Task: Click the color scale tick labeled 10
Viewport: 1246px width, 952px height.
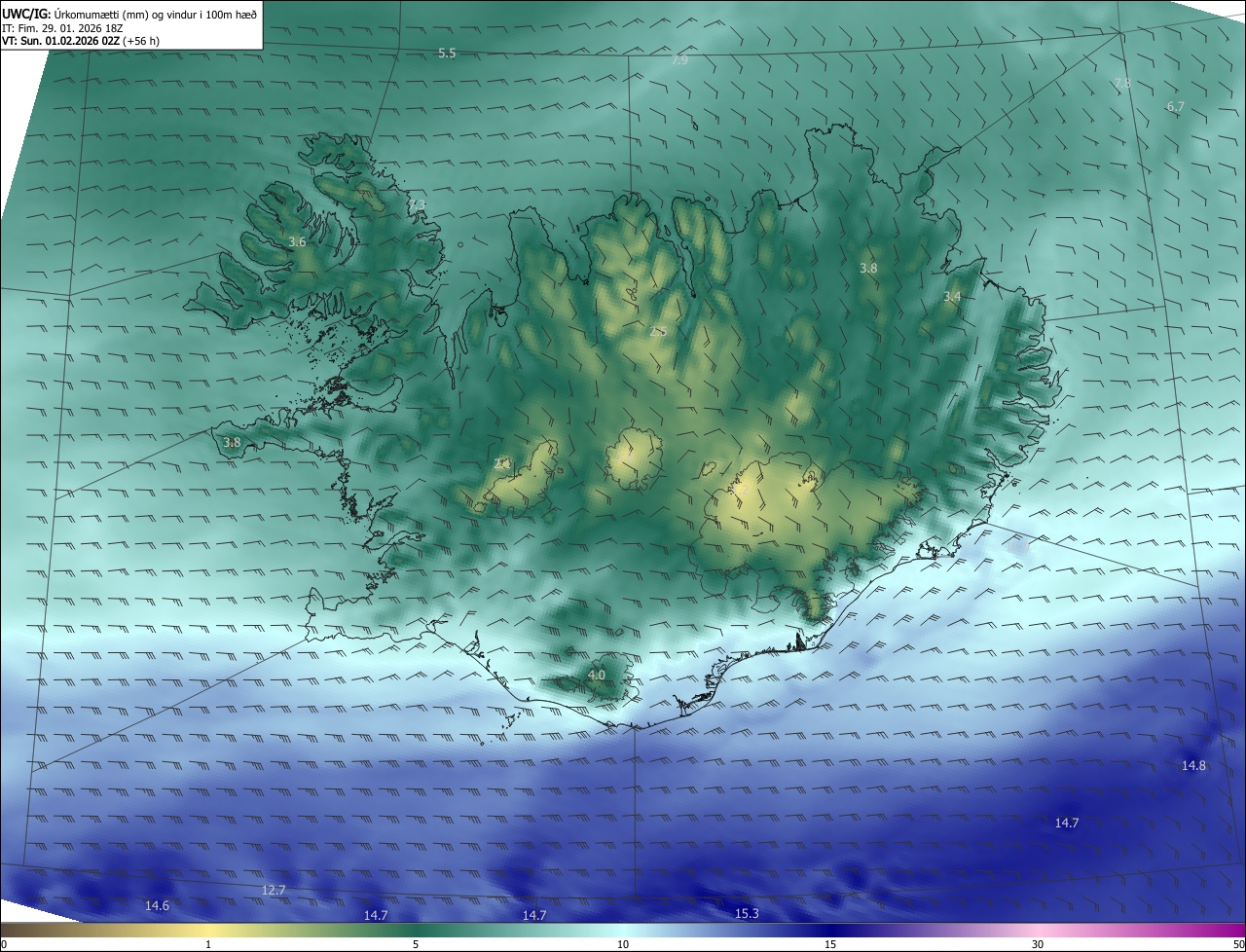Action: click(623, 944)
